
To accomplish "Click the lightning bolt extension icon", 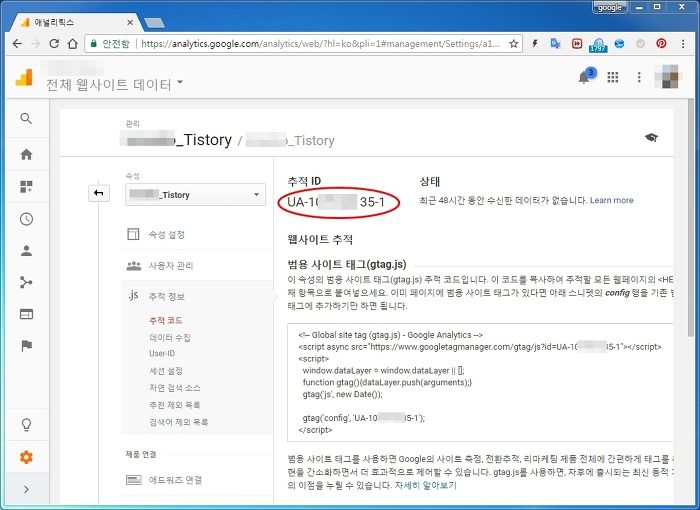I will [535, 43].
